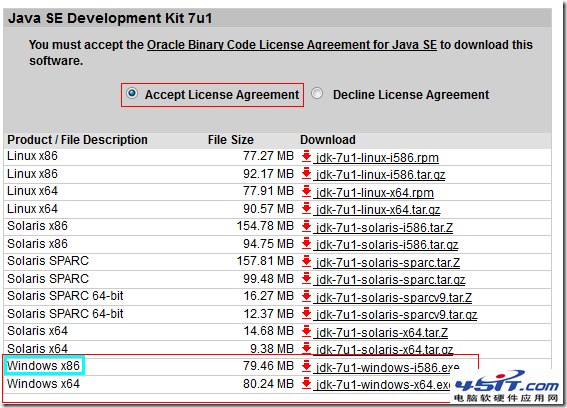Select Decline License Agreement radio button

[317, 93]
